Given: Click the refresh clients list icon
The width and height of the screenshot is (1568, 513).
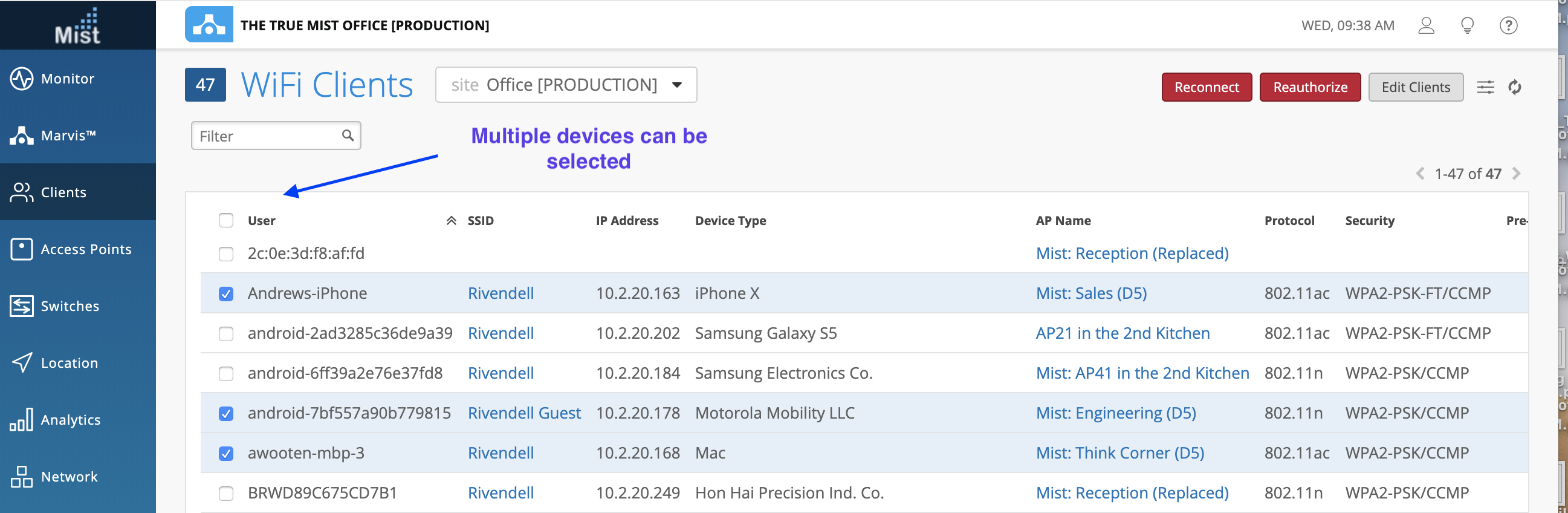Looking at the screenshot, I should tap(1514, 87).
